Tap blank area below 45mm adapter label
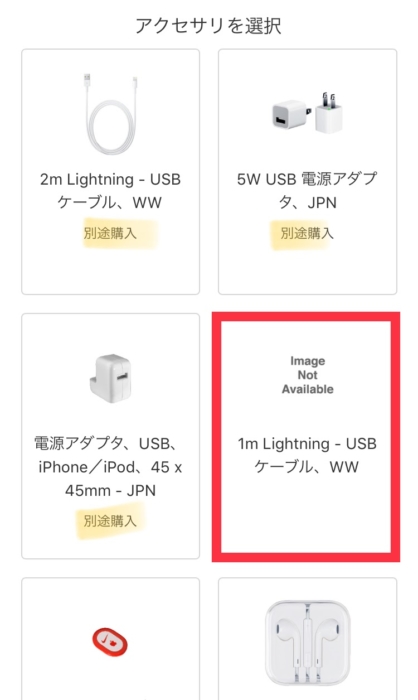The height and width of the screenshot is (700, 418). [x=110, y=545]
